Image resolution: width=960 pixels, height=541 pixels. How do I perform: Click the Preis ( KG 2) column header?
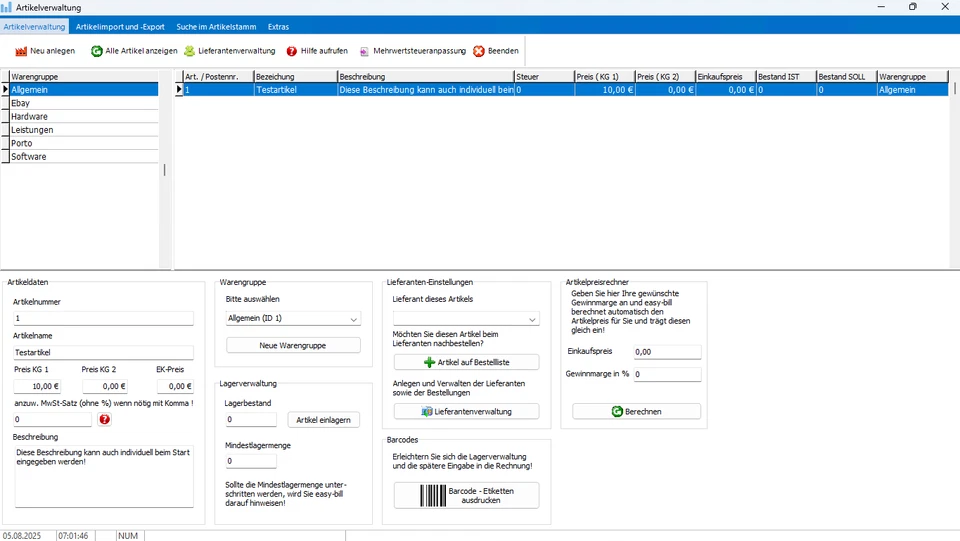(665, 76)
